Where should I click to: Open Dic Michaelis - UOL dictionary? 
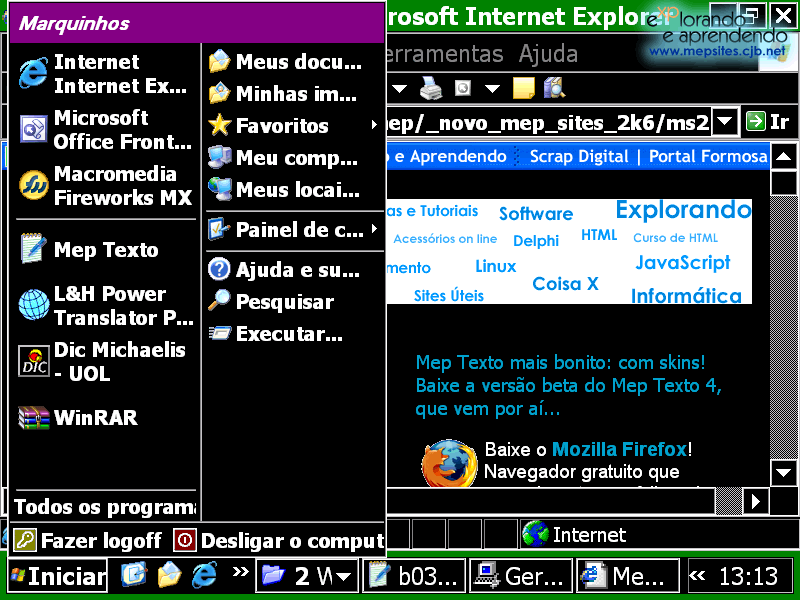click(105, 361)
